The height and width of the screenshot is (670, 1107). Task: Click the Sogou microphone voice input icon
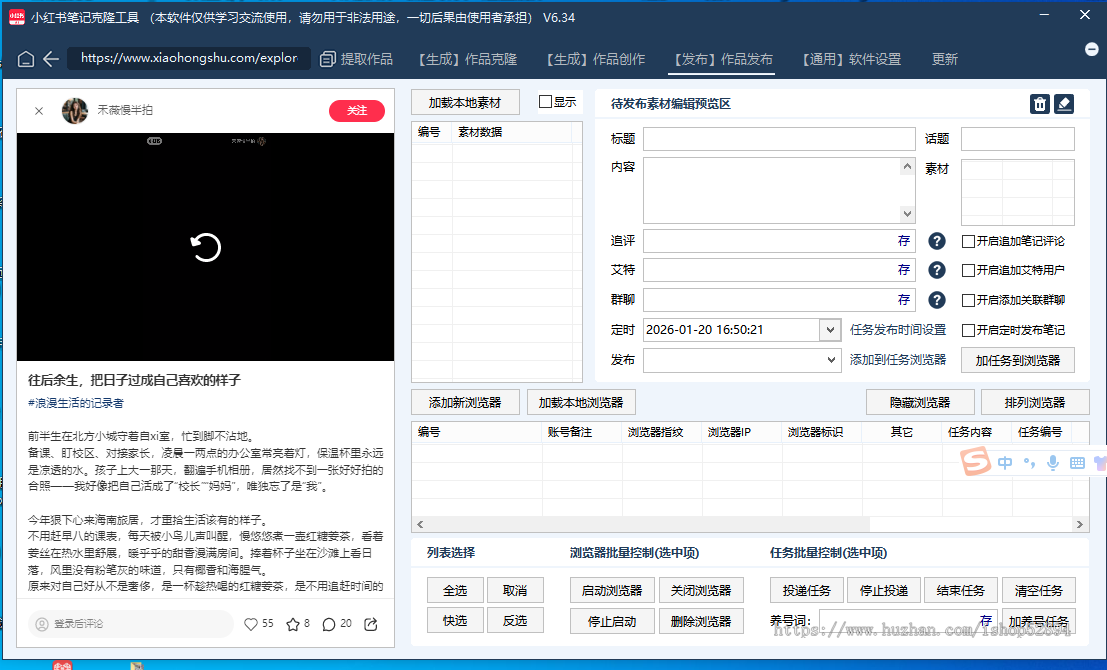pos(1053,463)
